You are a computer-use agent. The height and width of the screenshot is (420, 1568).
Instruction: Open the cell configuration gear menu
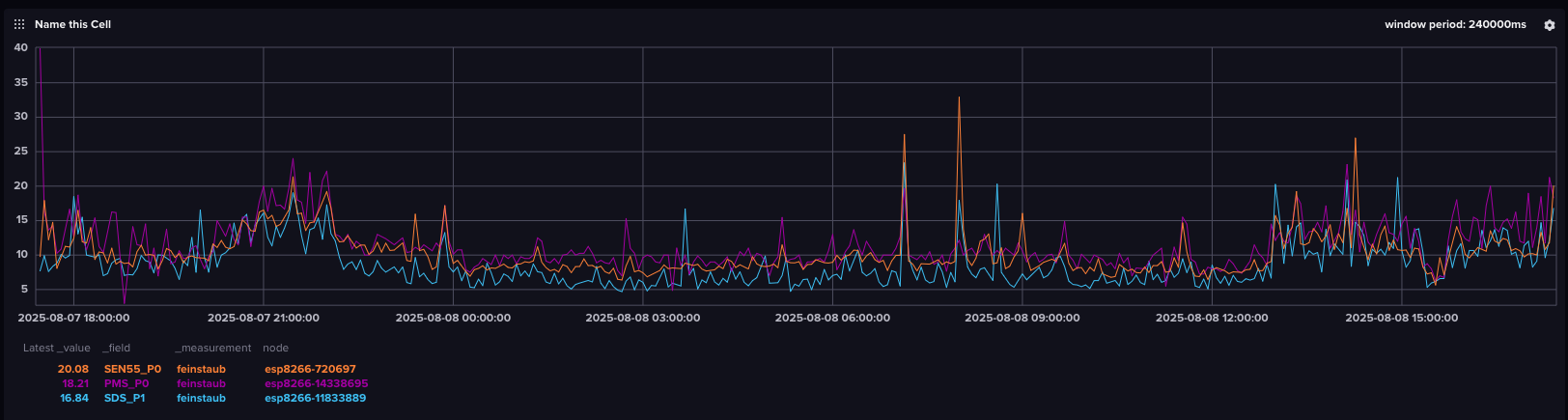1550,25
